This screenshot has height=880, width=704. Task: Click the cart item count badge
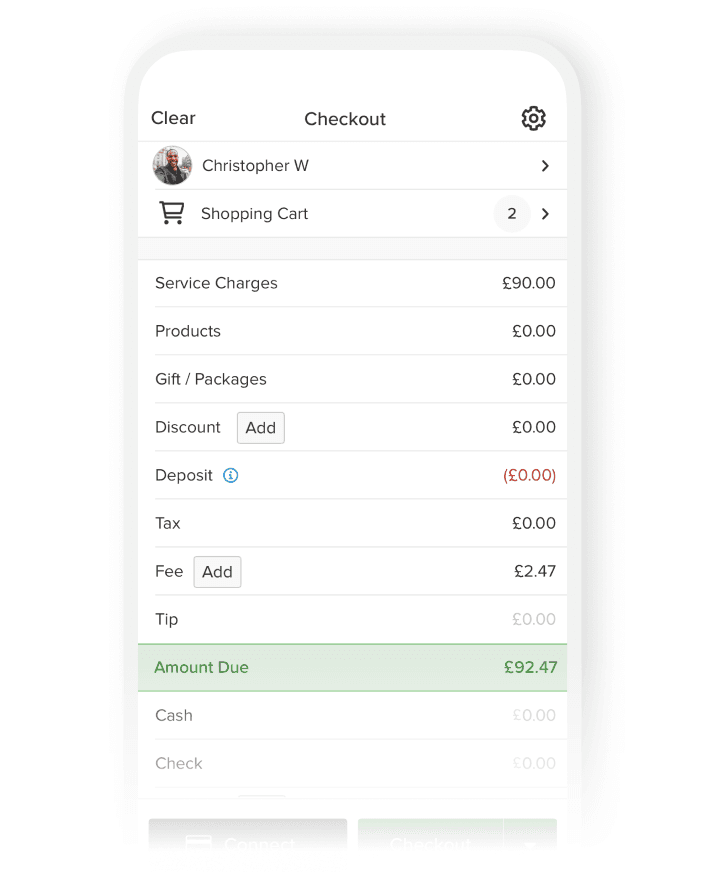click(511, 213)
